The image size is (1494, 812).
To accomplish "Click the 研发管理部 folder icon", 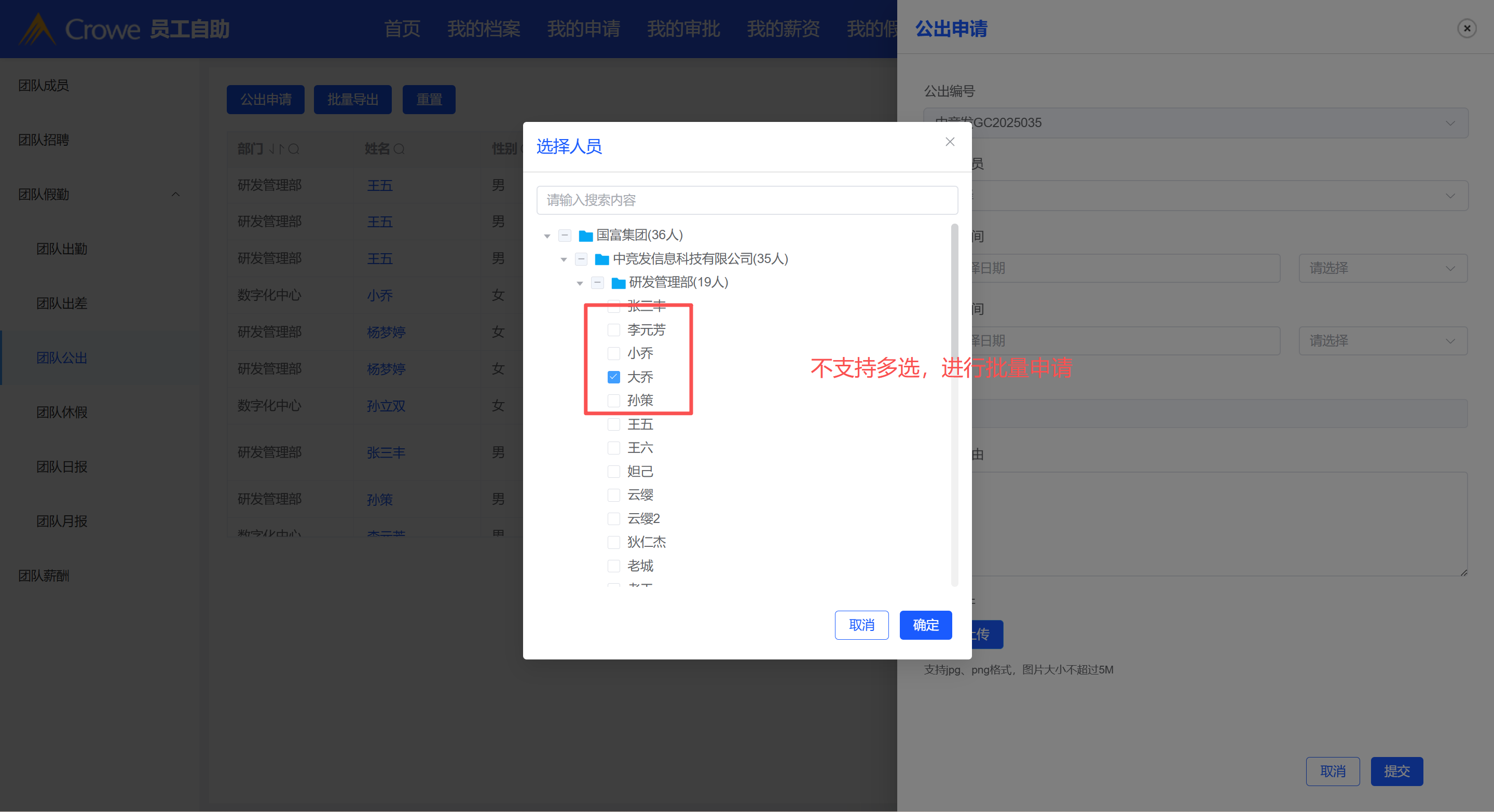I will (x=618, y=283).
